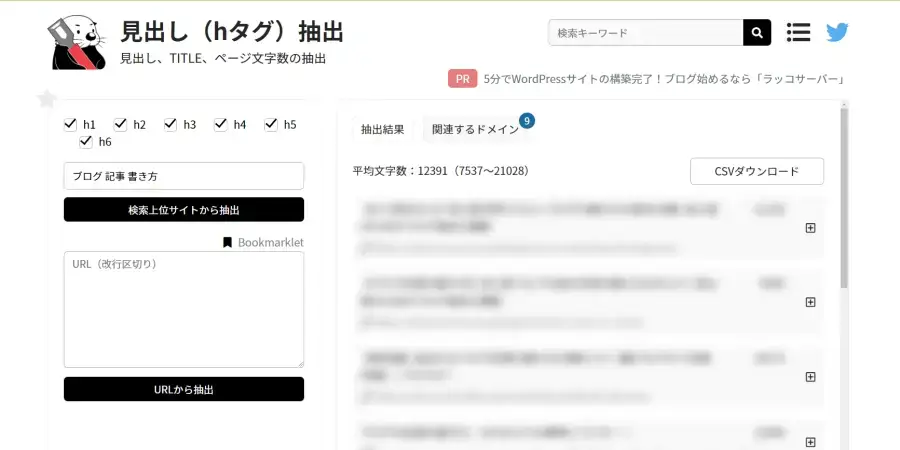Click 検索上位サイトから抽出 button
Image resolution: width=900 pixels, height=450 pixels.
[x=184, y=210]
